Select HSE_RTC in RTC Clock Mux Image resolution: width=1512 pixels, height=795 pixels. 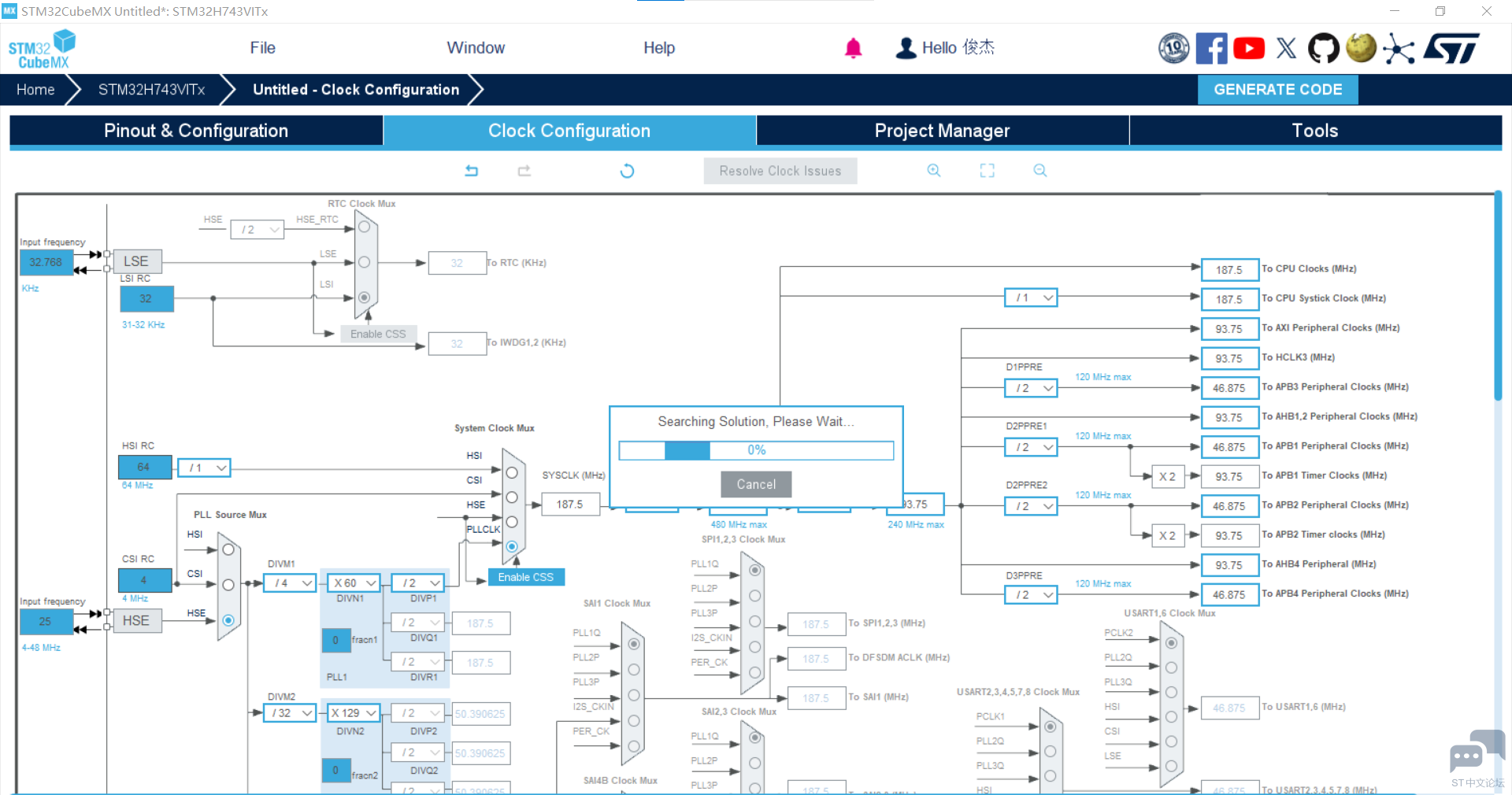[x=364, y=227]
